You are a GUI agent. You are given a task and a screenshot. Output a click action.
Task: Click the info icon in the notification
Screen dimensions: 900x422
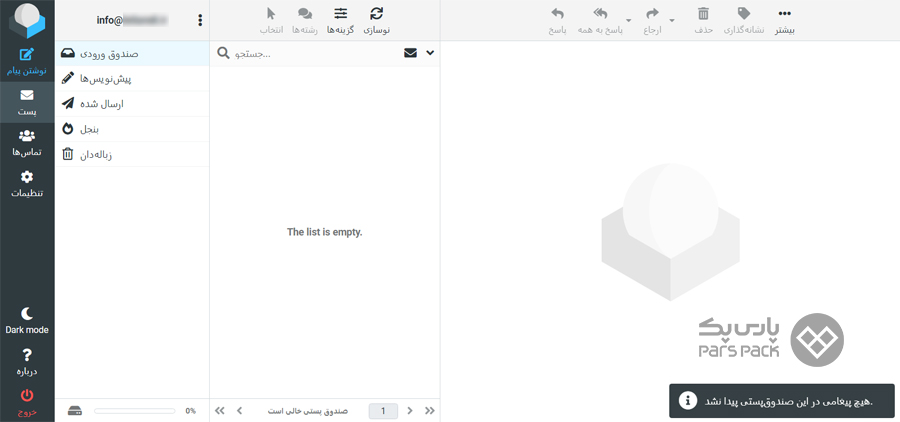tap(688, 401)
